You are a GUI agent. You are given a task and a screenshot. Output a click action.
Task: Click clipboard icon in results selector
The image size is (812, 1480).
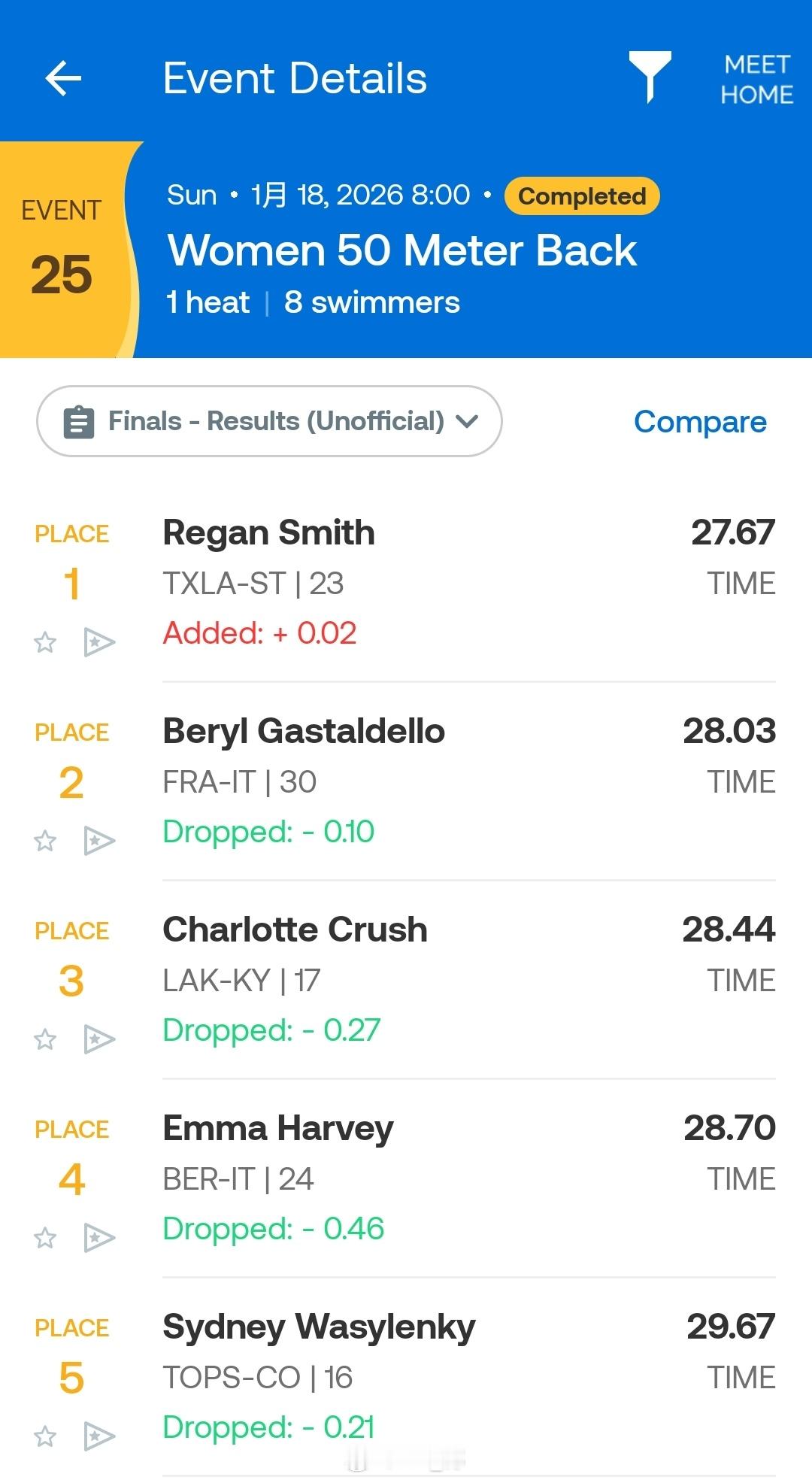click(x=79, y=422)
